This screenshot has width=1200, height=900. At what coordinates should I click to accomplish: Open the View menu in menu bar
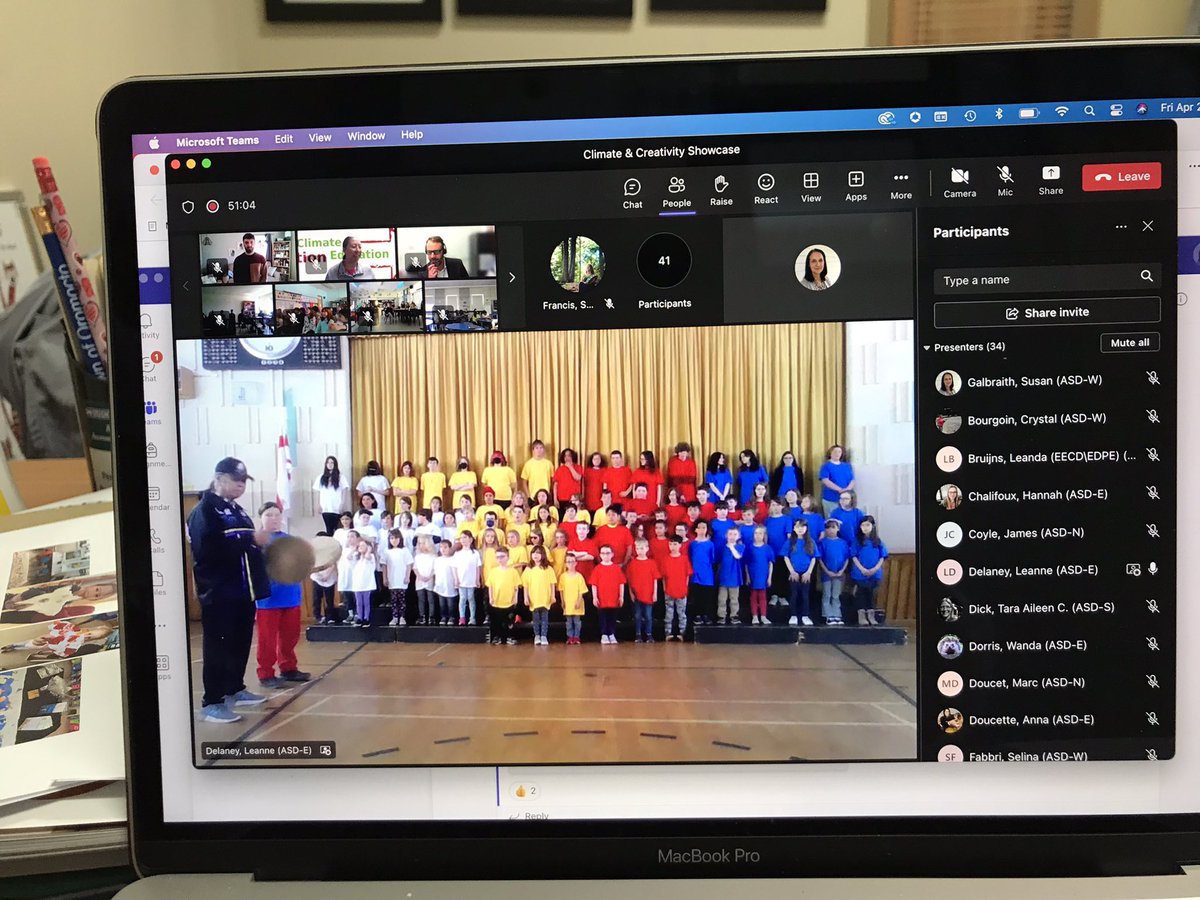(320, 138)
